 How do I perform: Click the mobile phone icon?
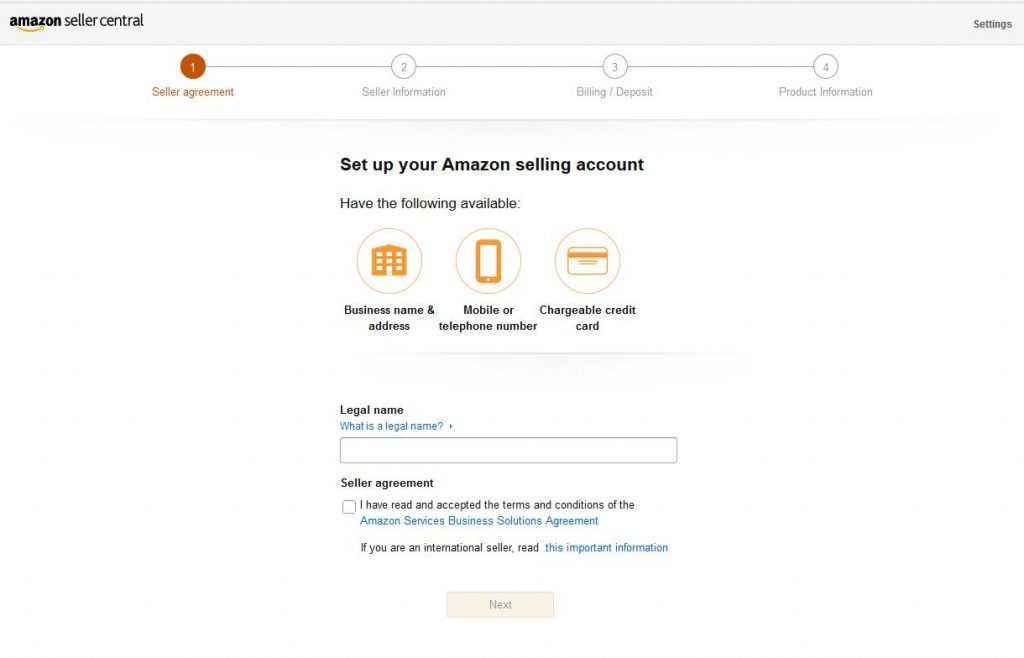pos(488,261)
